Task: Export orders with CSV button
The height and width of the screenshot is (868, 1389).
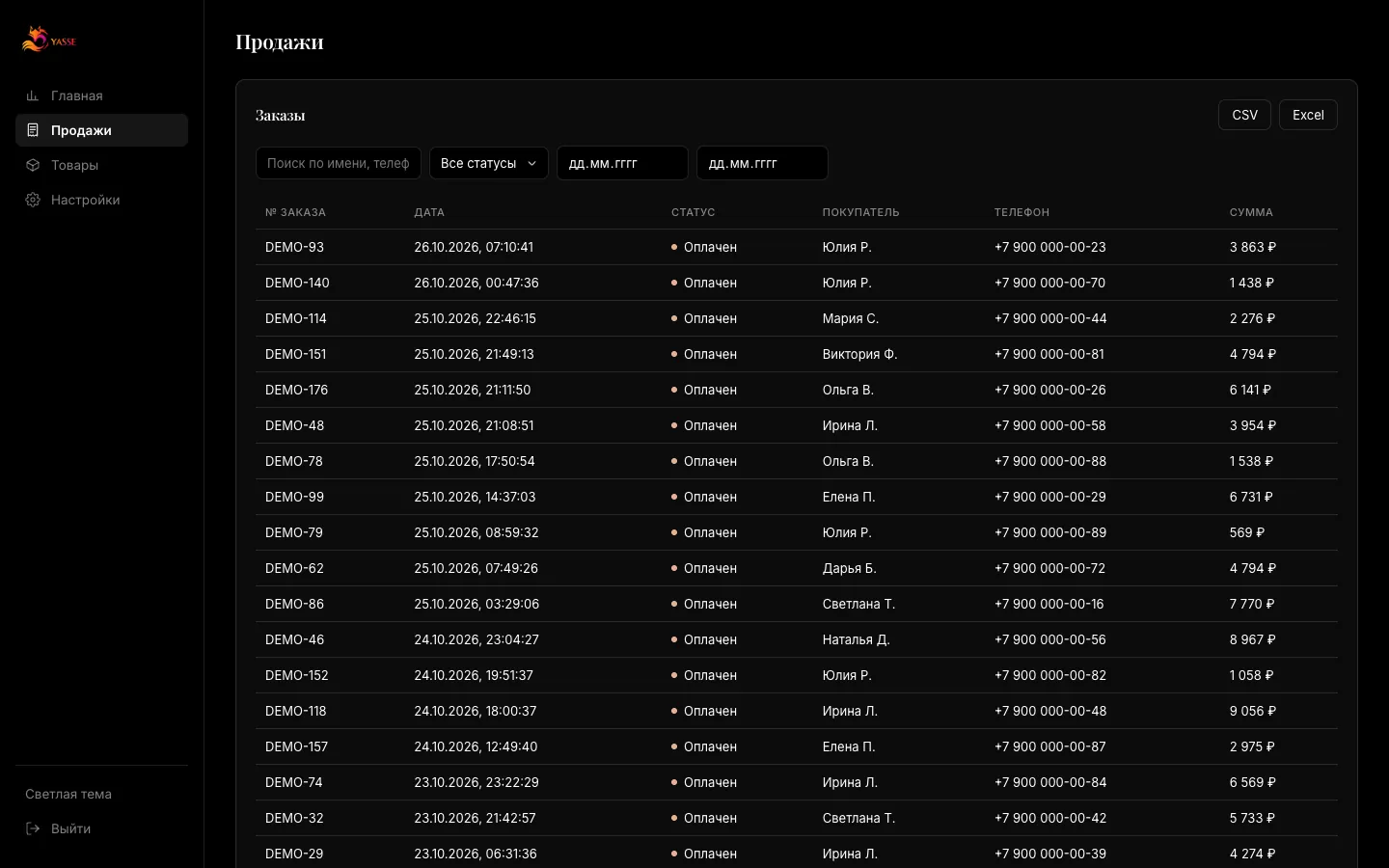Action: point(1244,115)
